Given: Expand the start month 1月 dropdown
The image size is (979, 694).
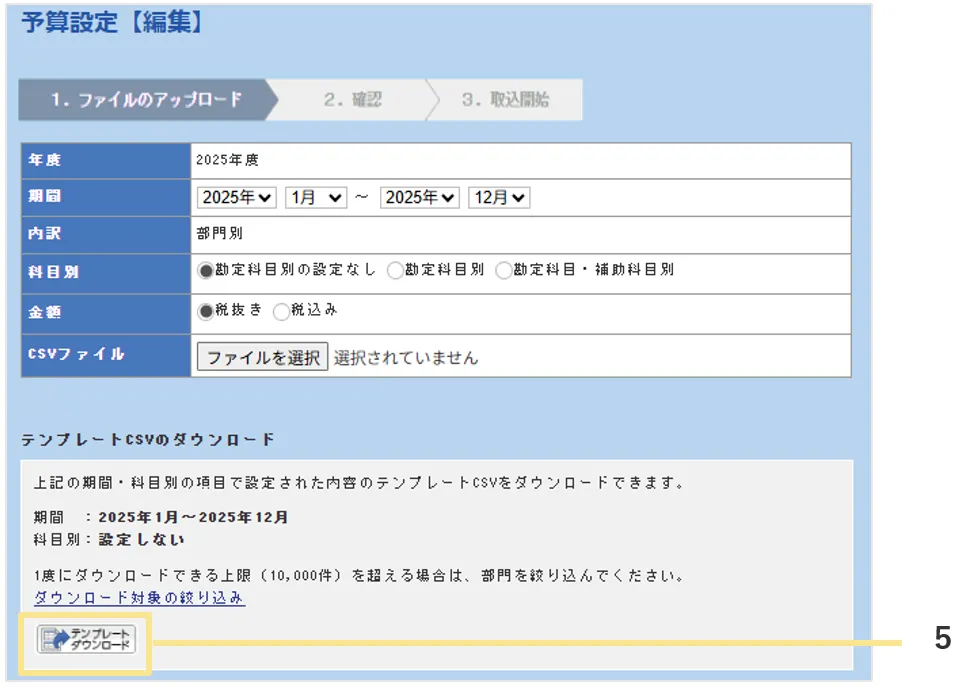Looking at the screenshot, I should (x=315, y=198).
